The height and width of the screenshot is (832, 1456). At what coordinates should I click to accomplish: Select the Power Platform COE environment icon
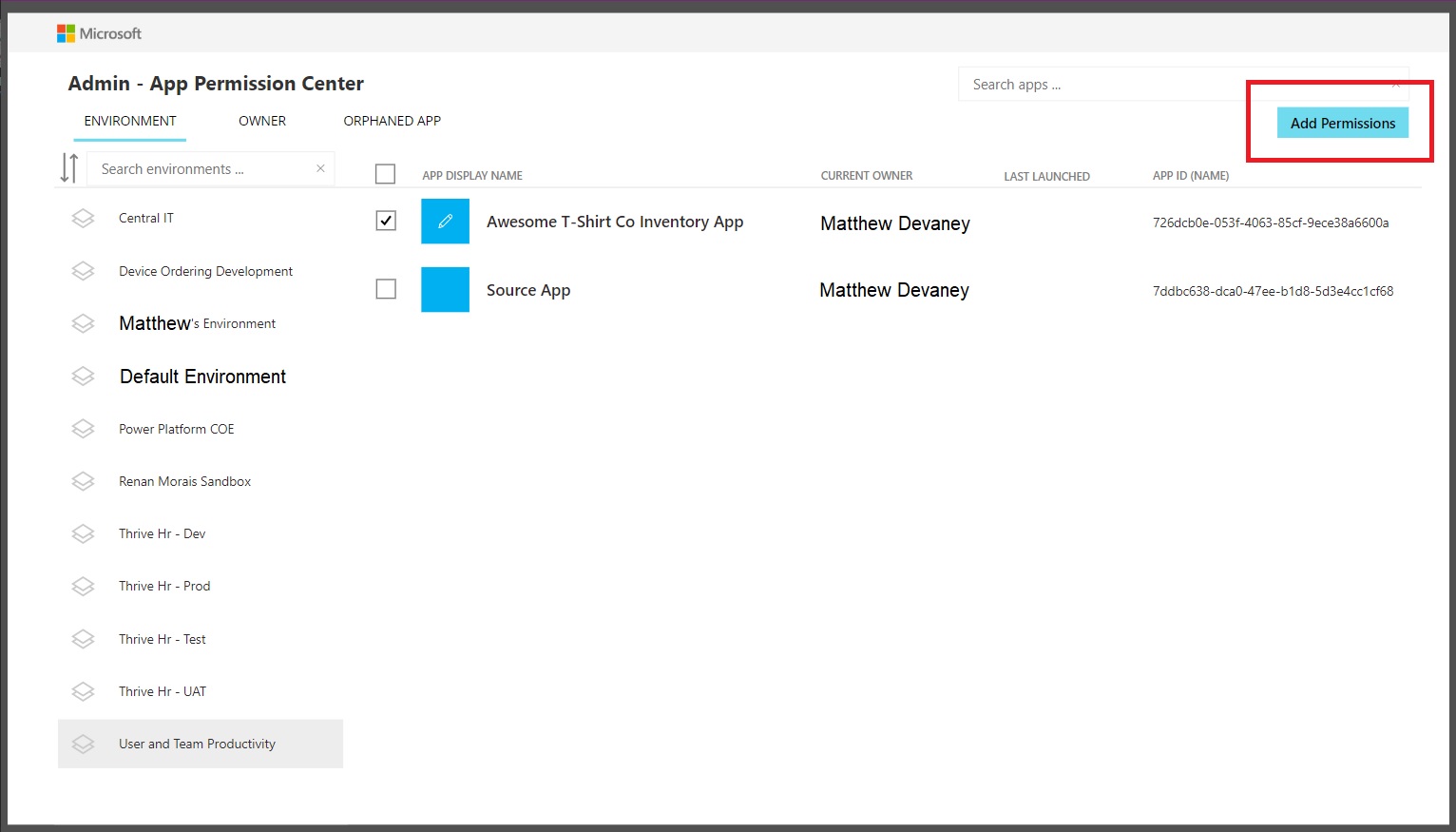coord(83,429)
